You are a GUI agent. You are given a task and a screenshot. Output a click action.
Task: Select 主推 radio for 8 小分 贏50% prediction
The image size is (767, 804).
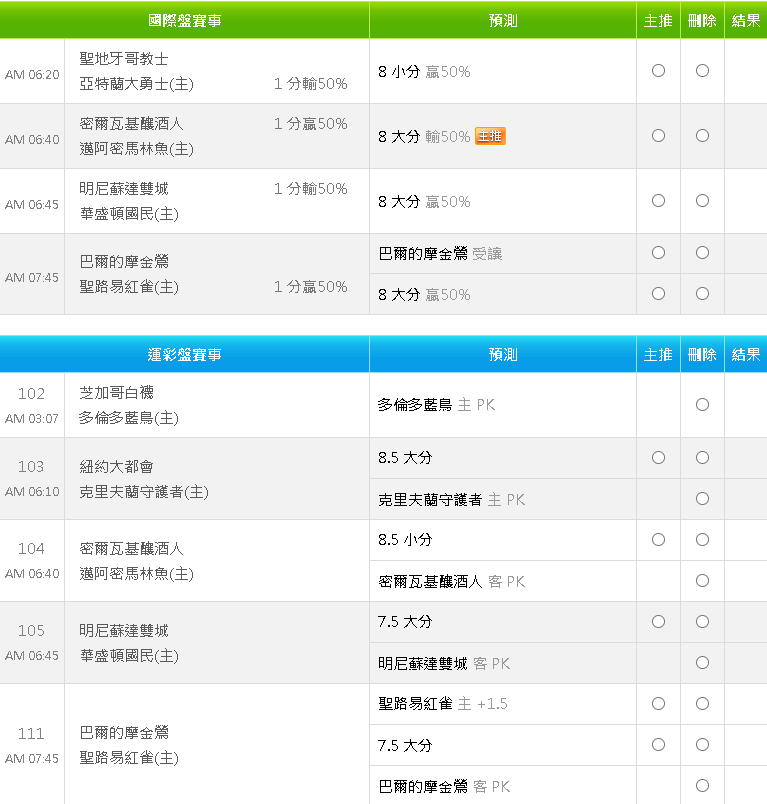click(x=658, y=71)
